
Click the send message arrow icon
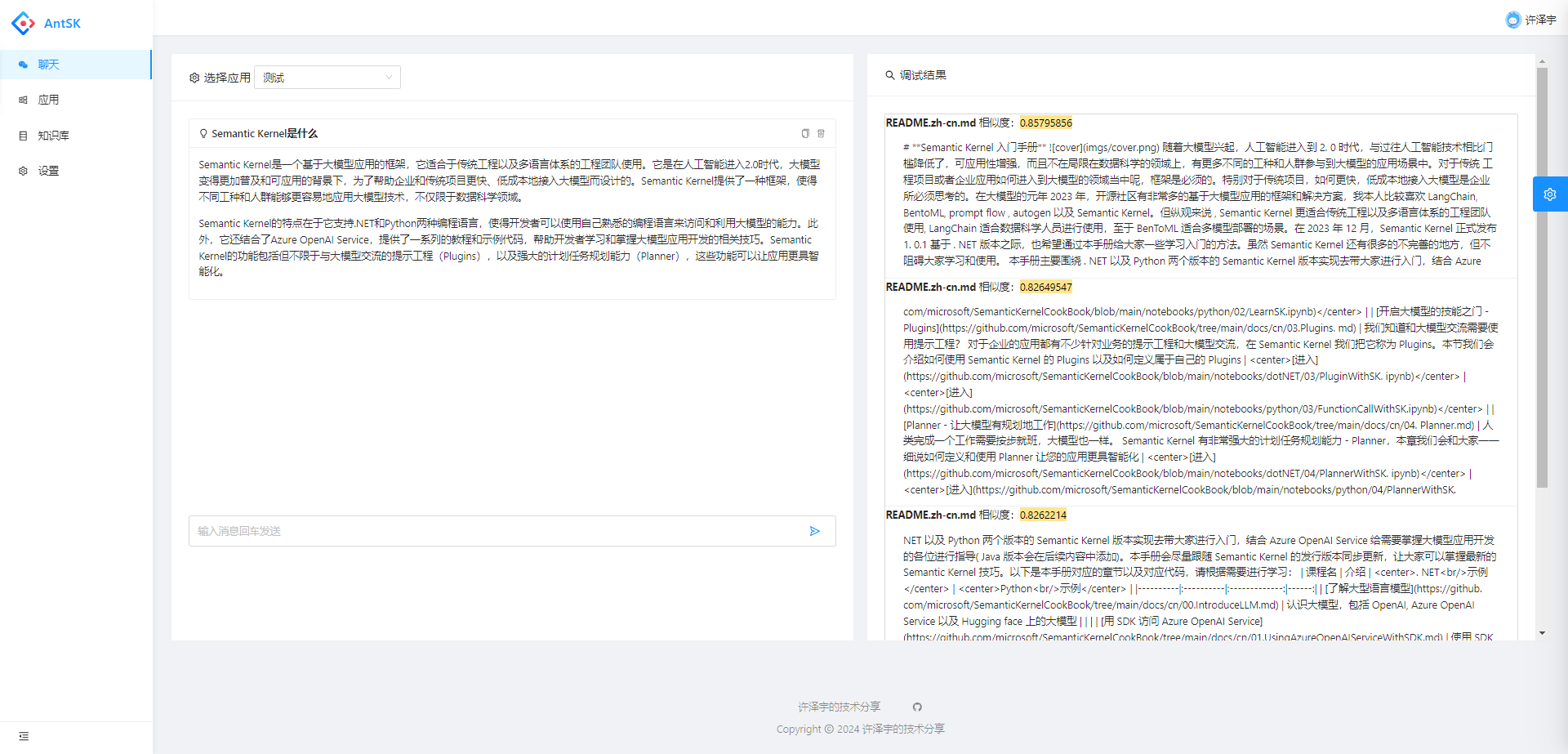[814, 531]
